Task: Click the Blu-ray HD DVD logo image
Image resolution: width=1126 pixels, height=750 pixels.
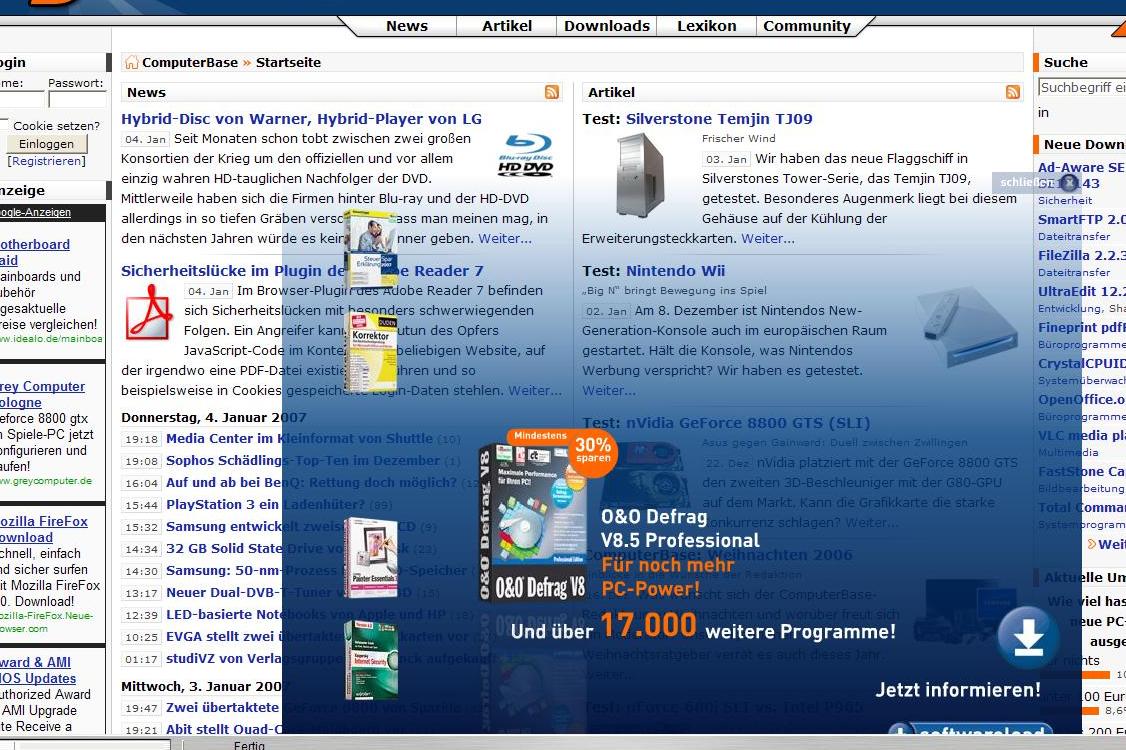Action: pos(526,155)
